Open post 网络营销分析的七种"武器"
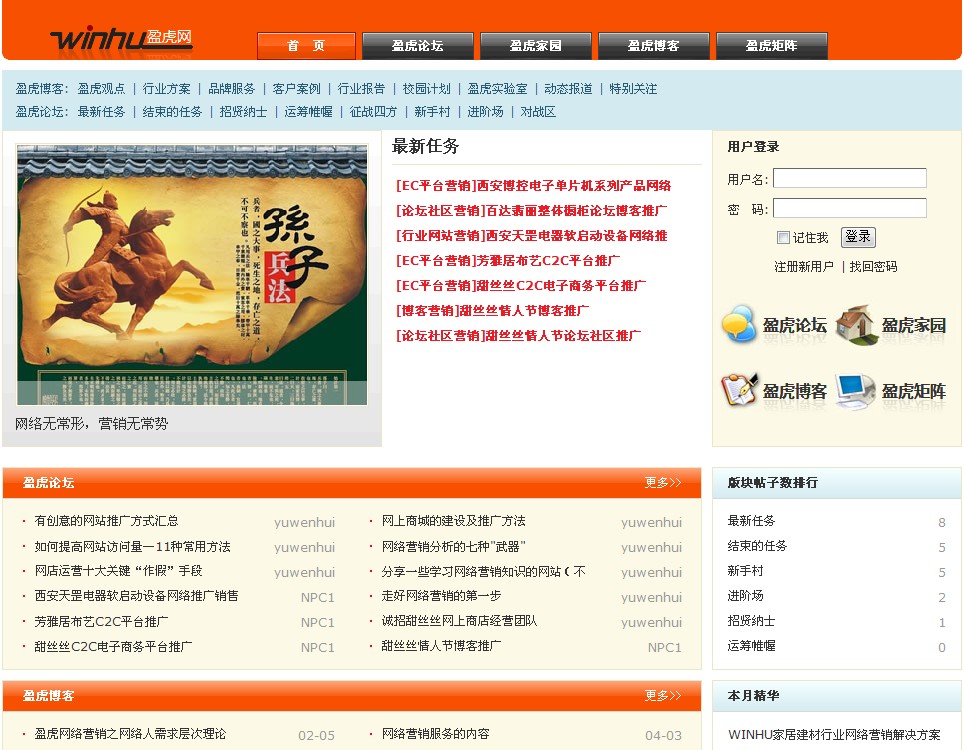The height and width of the screenshot is (750, 964). click(x=454, y=547)
